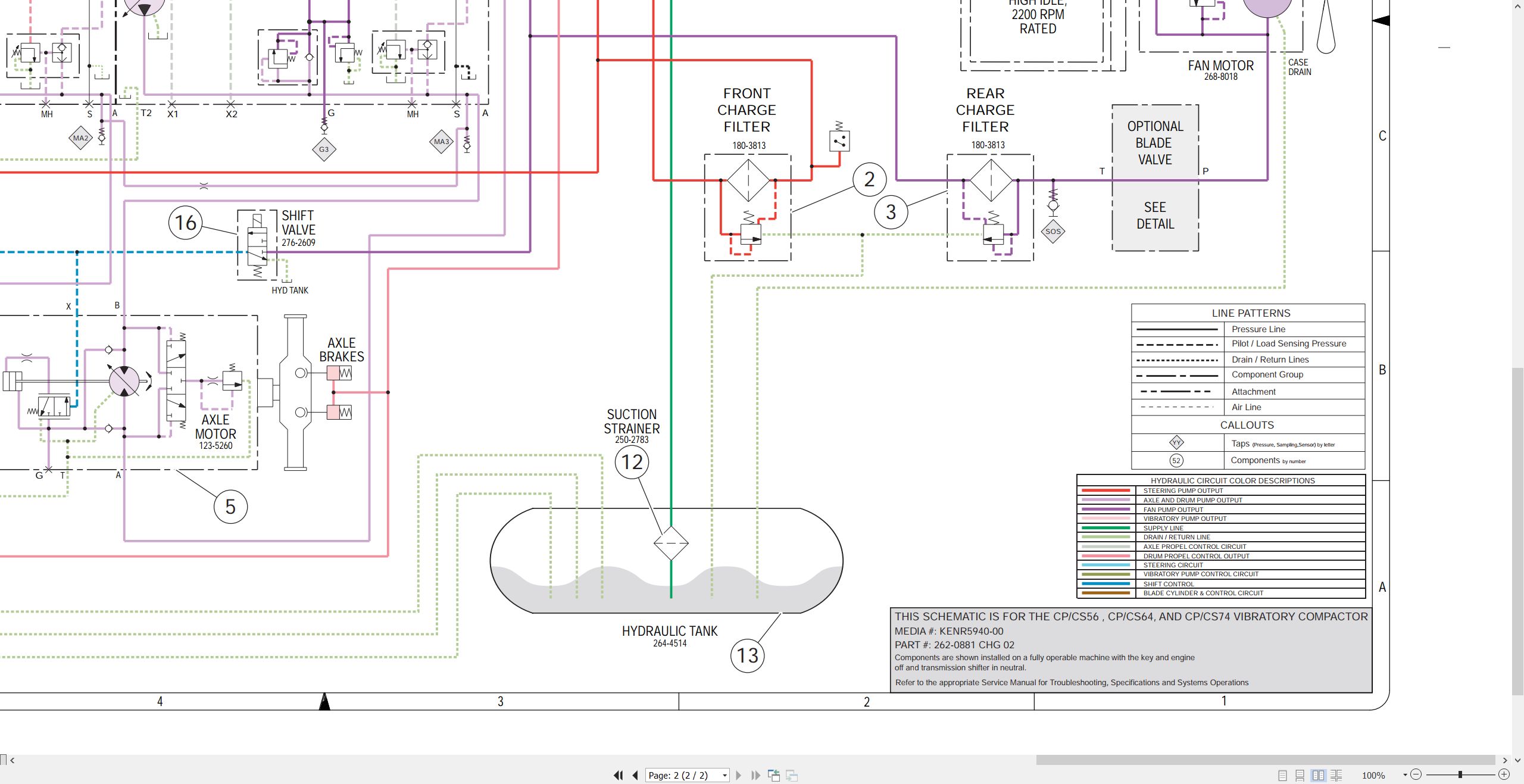This screenshot has width=1524, height=784.
Task: Click the MEDIA #: KENR5940-00 text
Action: [x=948, y=631]
